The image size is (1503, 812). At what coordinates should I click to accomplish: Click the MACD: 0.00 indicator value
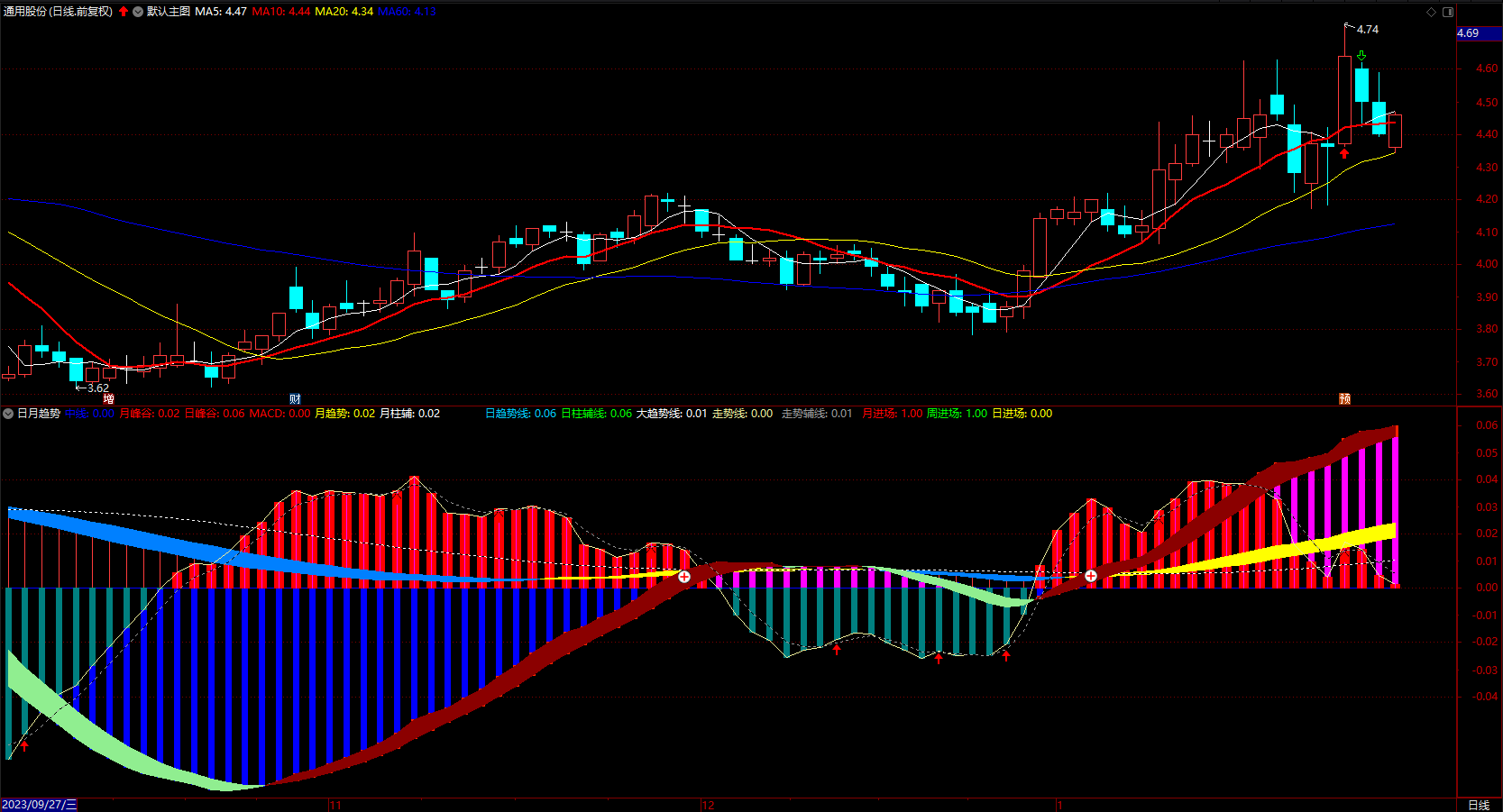coord(280,414)
